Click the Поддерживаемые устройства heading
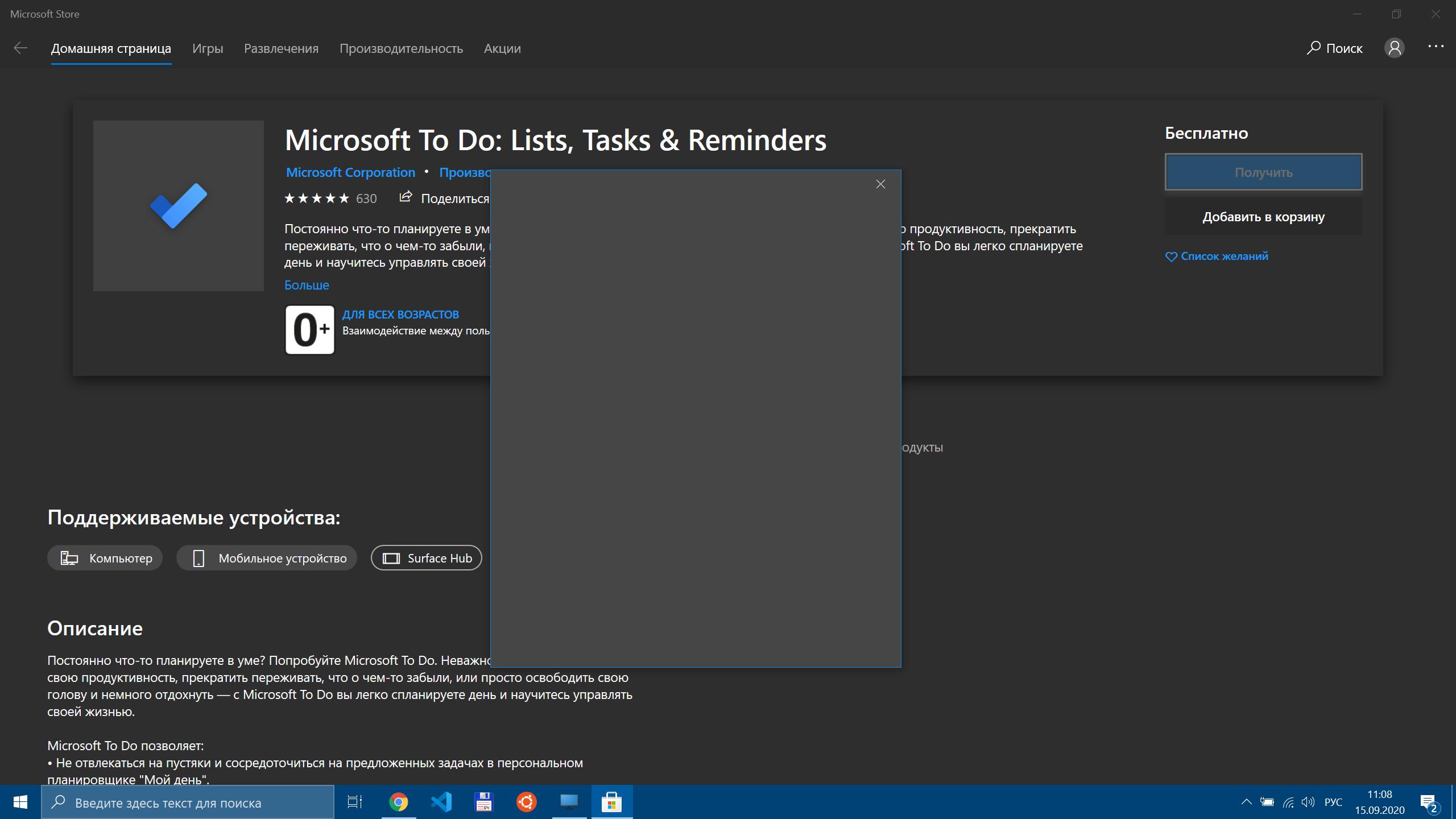Viewport: 1456px width, 819px height. coord(193,518)
